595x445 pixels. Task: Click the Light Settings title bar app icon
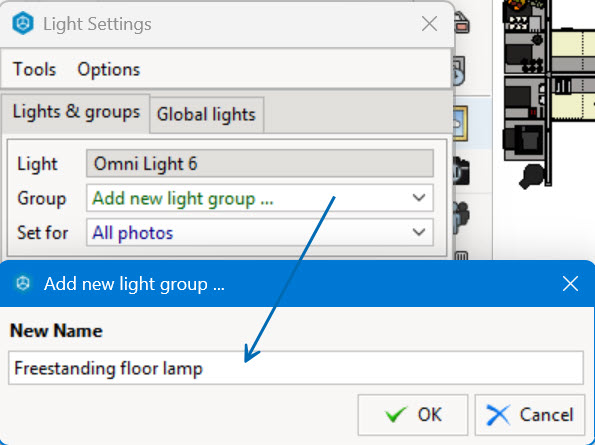point(23,24)
